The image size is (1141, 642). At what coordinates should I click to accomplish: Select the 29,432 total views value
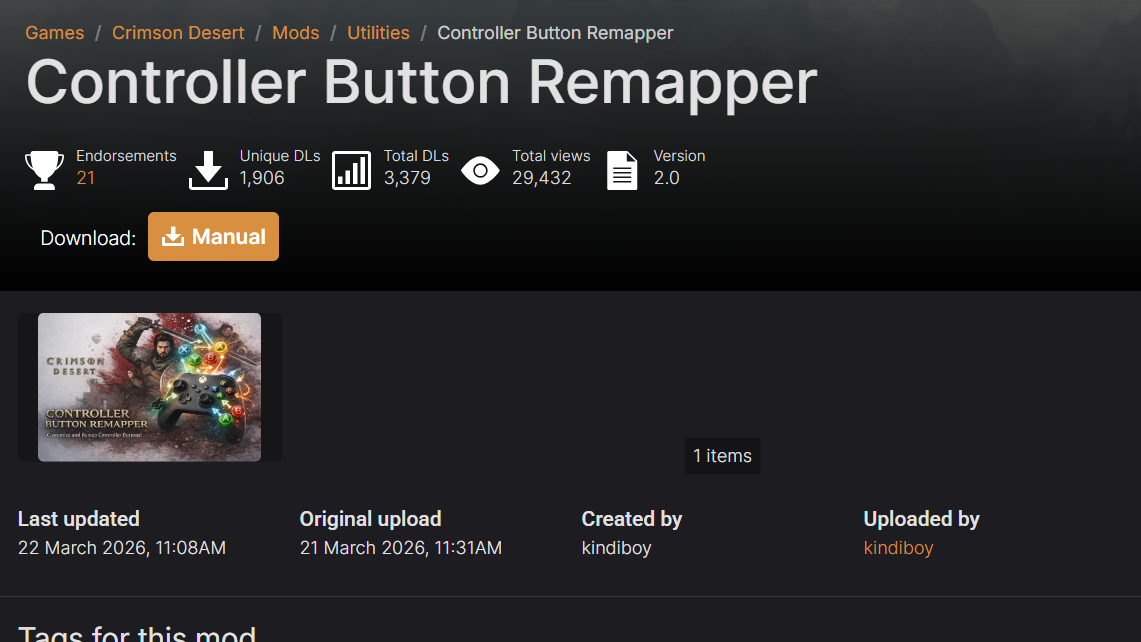tap(541, 178)
